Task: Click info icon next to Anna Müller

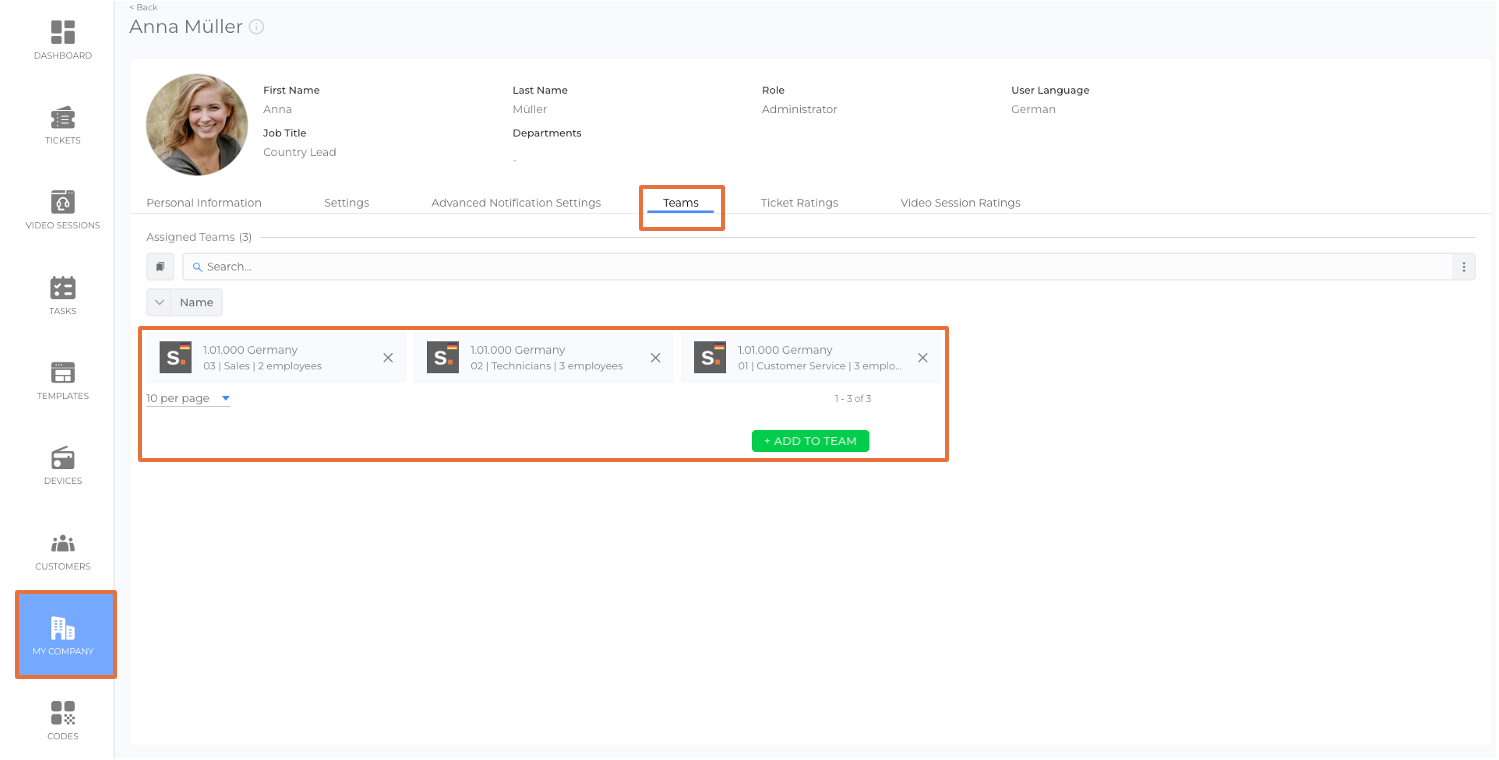Action: (x=257, y=27)
